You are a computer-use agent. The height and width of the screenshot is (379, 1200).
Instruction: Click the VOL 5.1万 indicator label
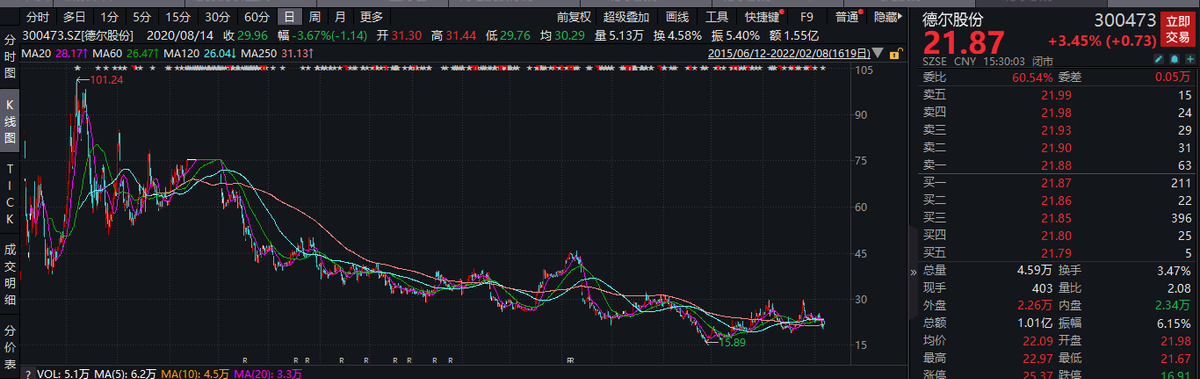coord(62,373)
